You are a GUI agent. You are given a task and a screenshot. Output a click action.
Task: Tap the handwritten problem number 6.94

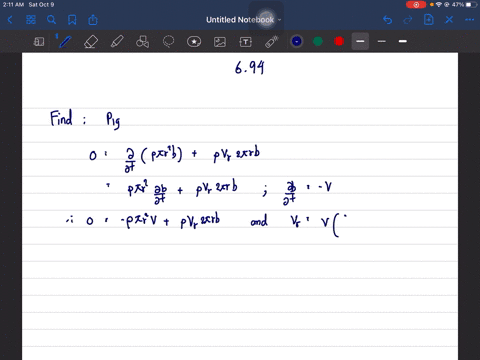tap(250, 67)
